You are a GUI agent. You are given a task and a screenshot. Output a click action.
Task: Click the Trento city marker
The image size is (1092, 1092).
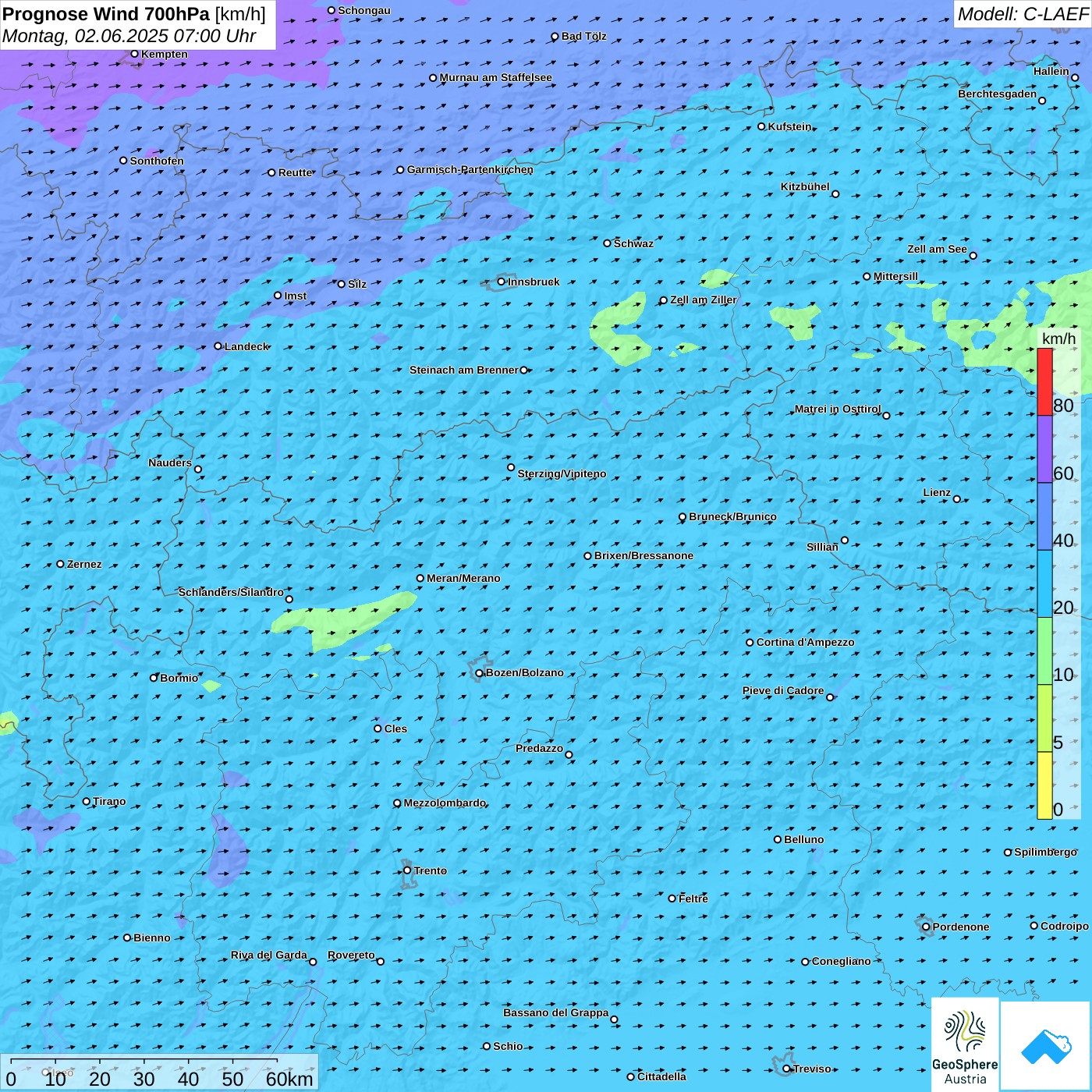pos(407,870)
